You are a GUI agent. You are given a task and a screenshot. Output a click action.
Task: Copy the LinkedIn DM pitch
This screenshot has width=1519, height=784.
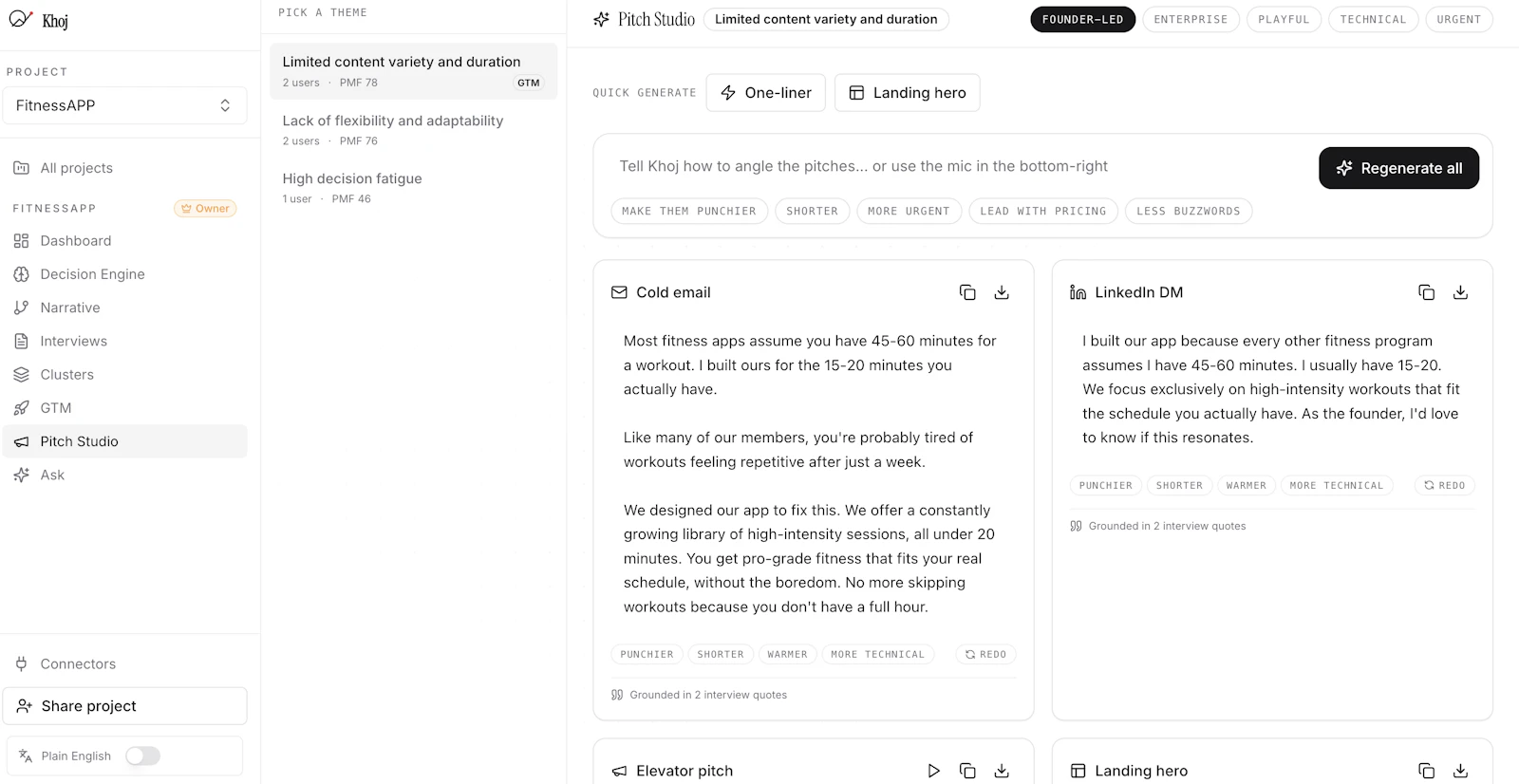point(1426,292)
